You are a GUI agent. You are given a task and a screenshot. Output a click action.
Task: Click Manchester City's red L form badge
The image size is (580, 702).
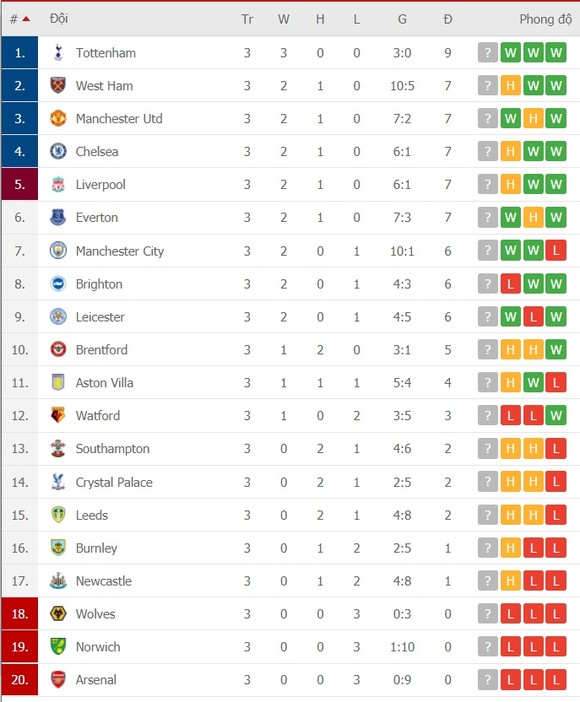point(556,250)
